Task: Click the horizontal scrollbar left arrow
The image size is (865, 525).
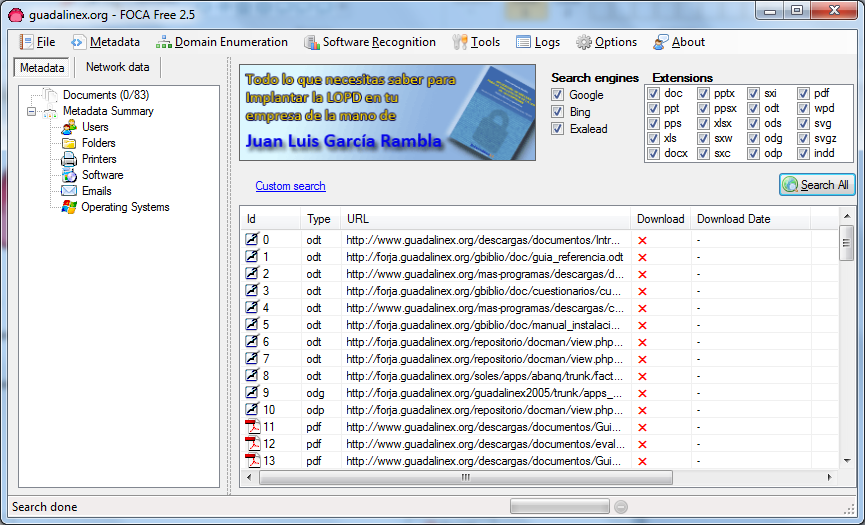Action: 249,478
